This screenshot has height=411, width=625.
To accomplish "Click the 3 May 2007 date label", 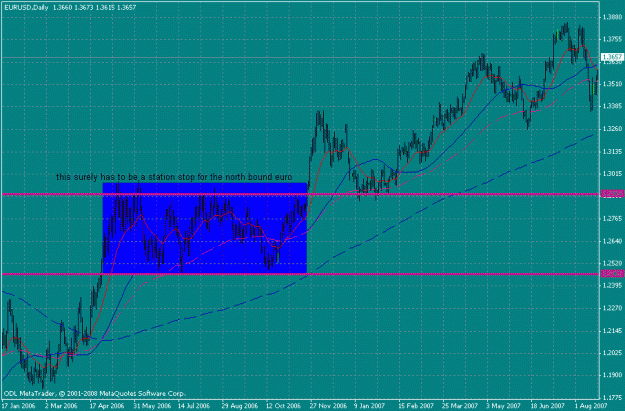I will (x=503, y=406).
